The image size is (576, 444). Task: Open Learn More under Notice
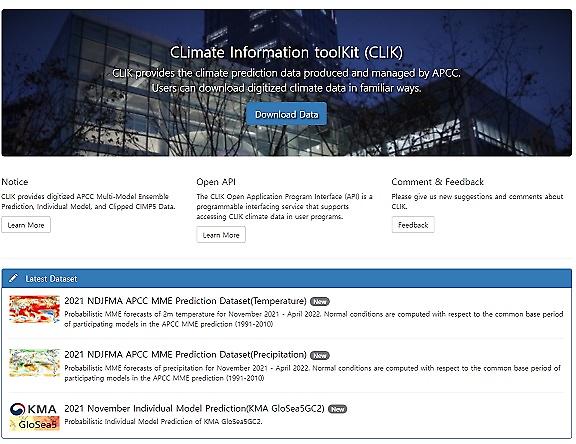tap(26, 225)
